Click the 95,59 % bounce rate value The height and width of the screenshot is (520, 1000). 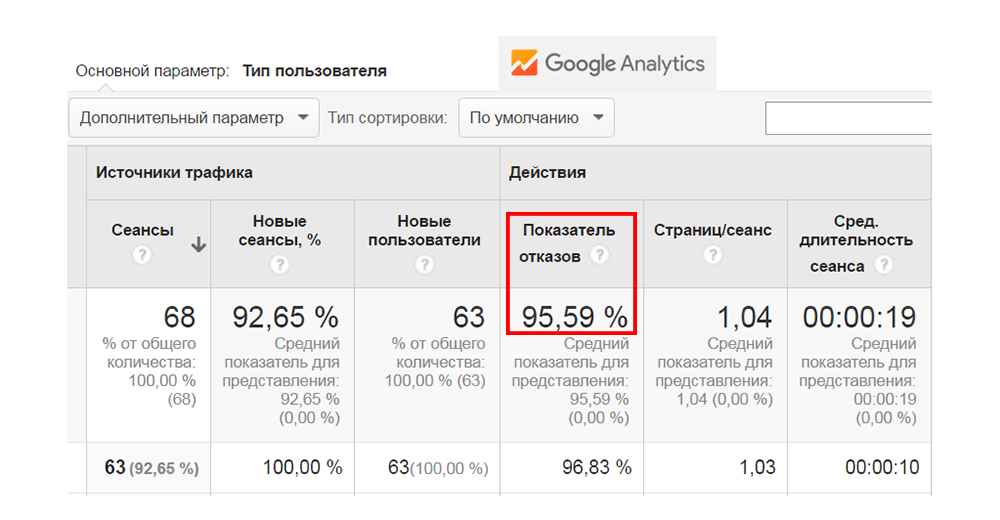tap(574, 318)
